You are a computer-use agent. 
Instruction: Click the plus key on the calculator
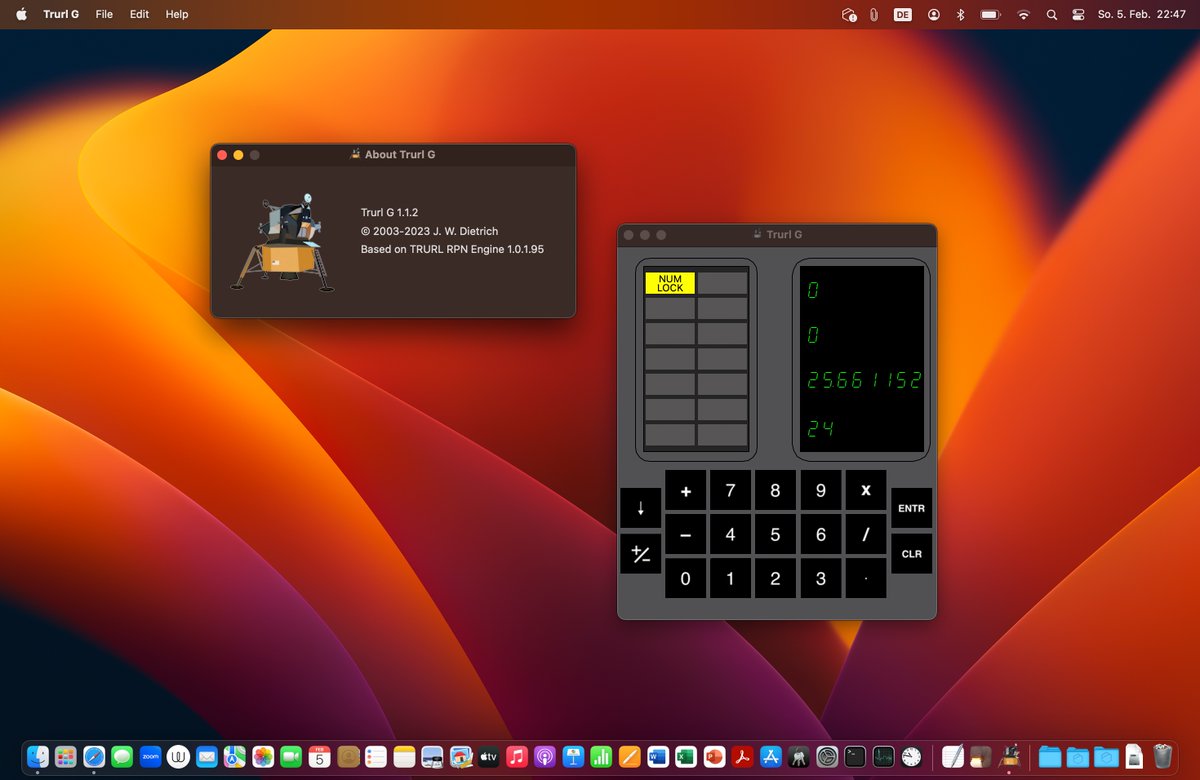pos(686,490)
